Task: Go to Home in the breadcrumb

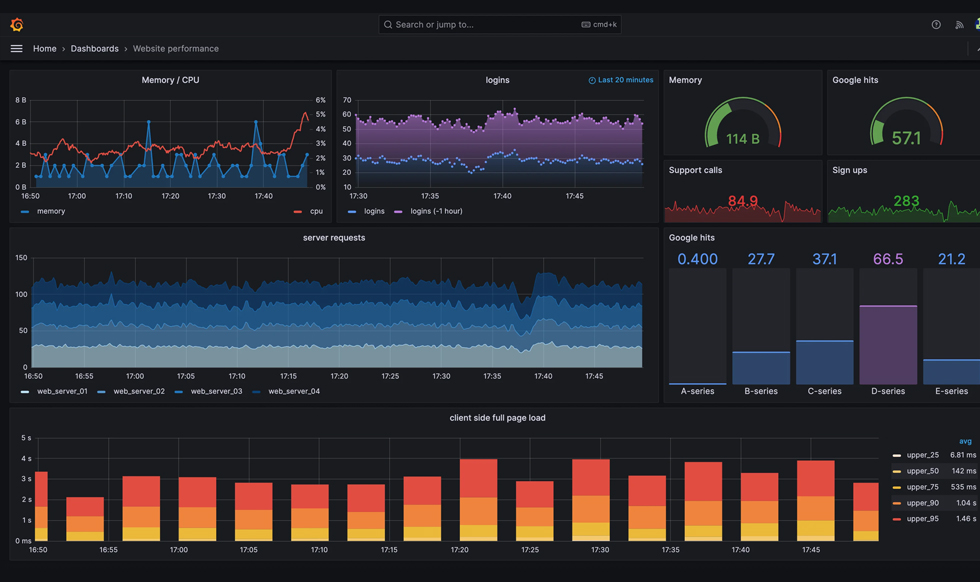Action: [x=44, y=48]
